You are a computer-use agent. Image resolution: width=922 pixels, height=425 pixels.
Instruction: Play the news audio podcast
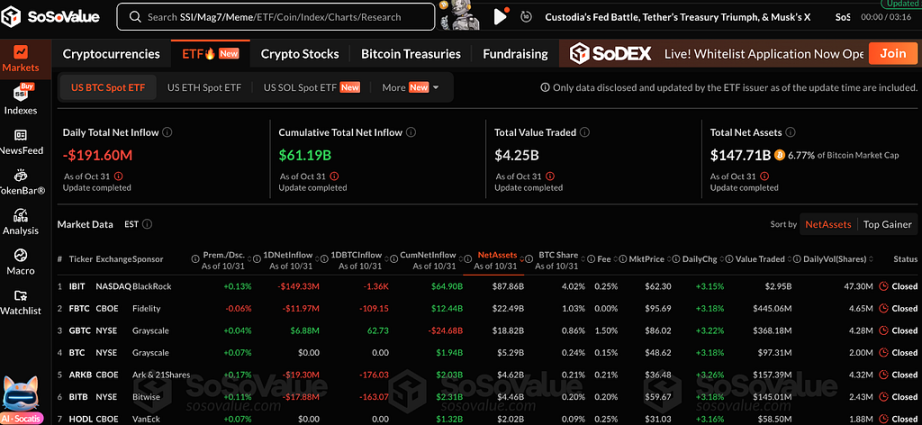click(x=501, y=17)
